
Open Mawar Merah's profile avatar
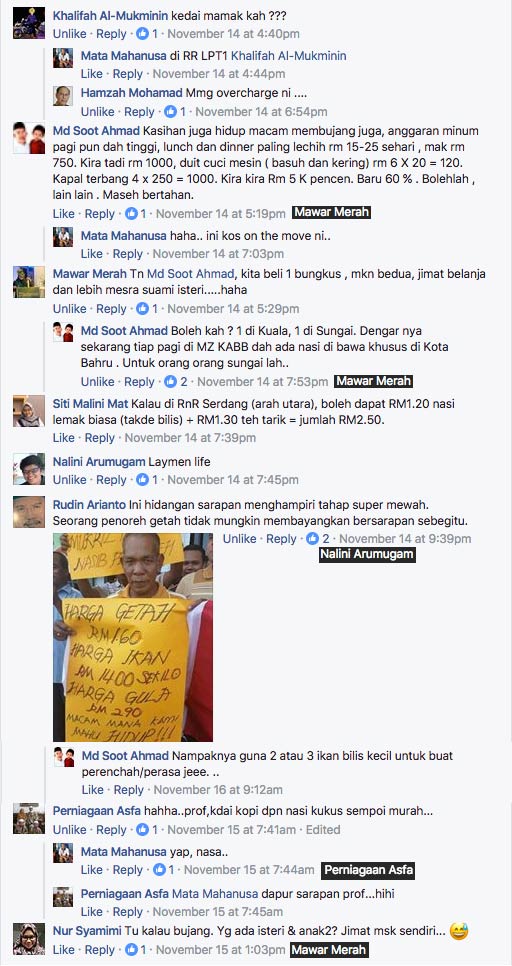click(29, 282)
